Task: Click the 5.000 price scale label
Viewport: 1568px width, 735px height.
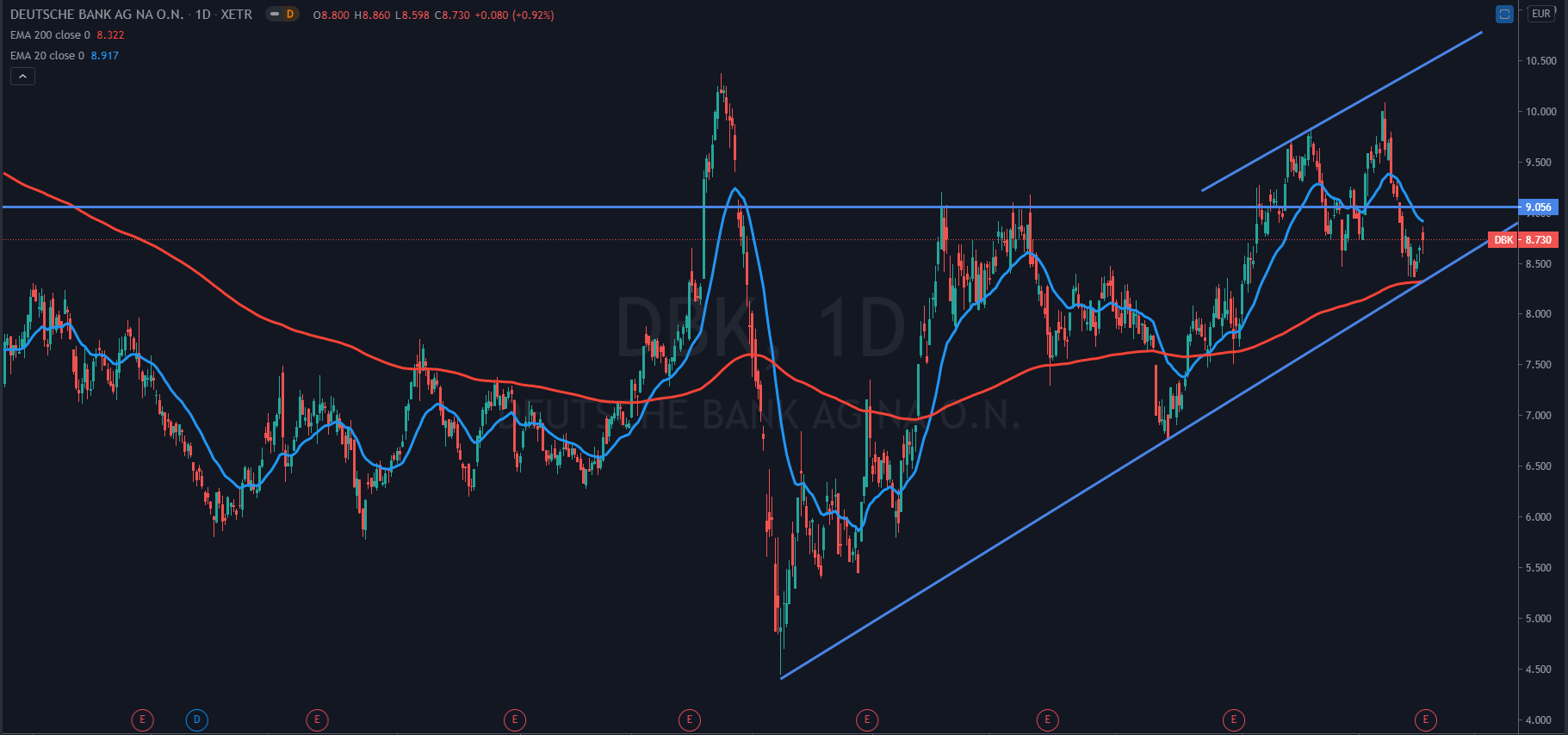Action: [1540, 619]
